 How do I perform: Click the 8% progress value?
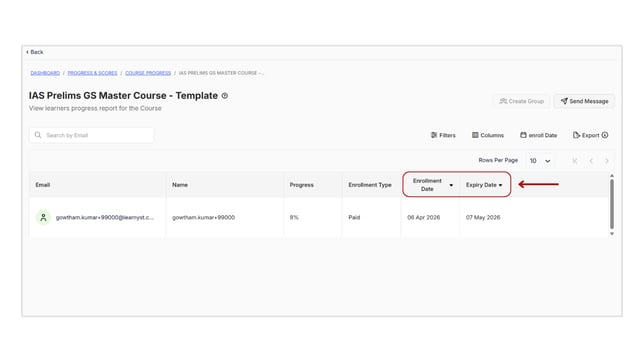tap(294, 217)
